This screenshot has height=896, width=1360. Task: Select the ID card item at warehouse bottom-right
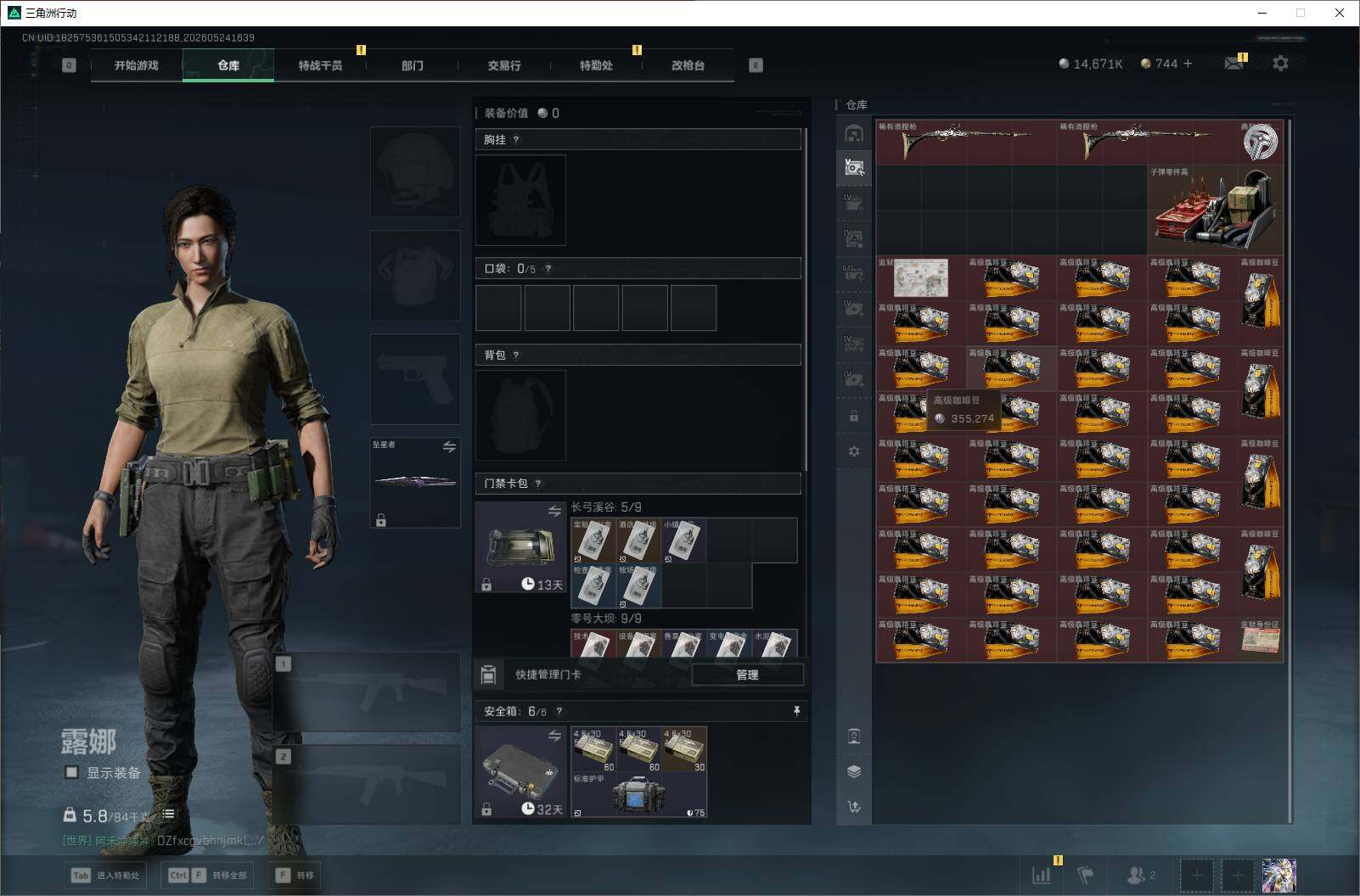[1260, 640]
